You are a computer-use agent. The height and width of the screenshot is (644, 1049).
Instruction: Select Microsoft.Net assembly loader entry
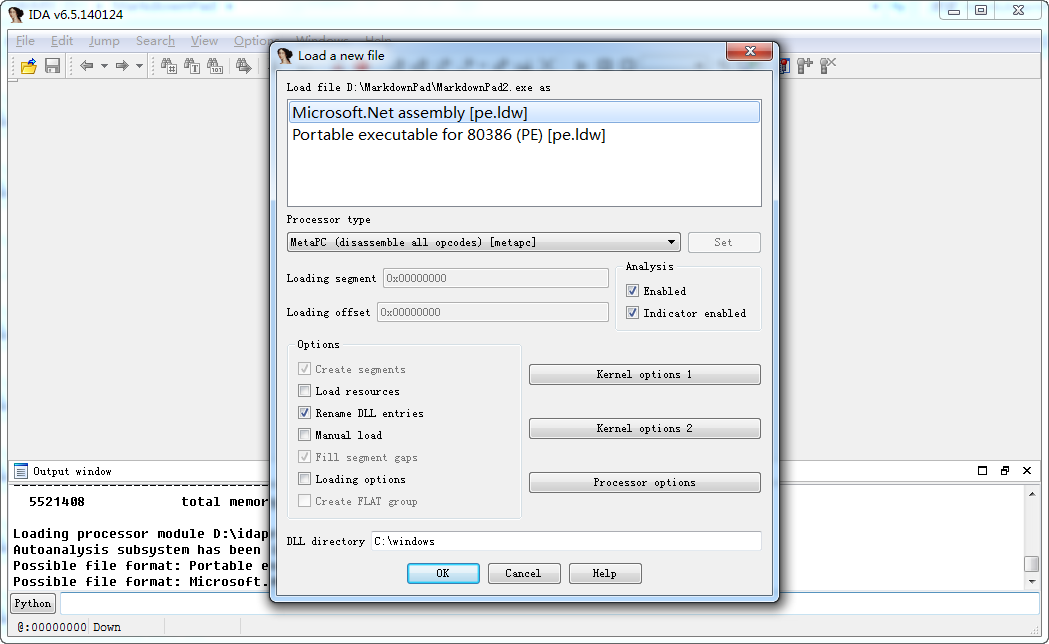click(524, 112)
